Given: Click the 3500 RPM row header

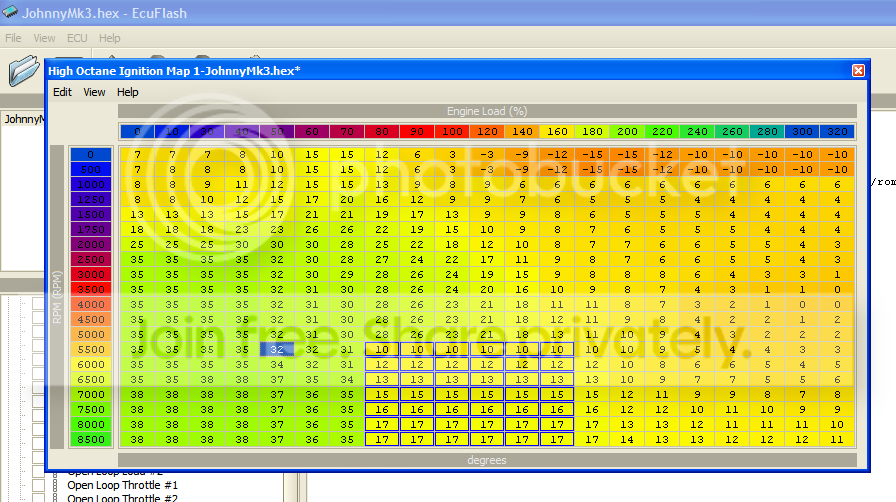Looking at the screenshot, I should [91, 289].
